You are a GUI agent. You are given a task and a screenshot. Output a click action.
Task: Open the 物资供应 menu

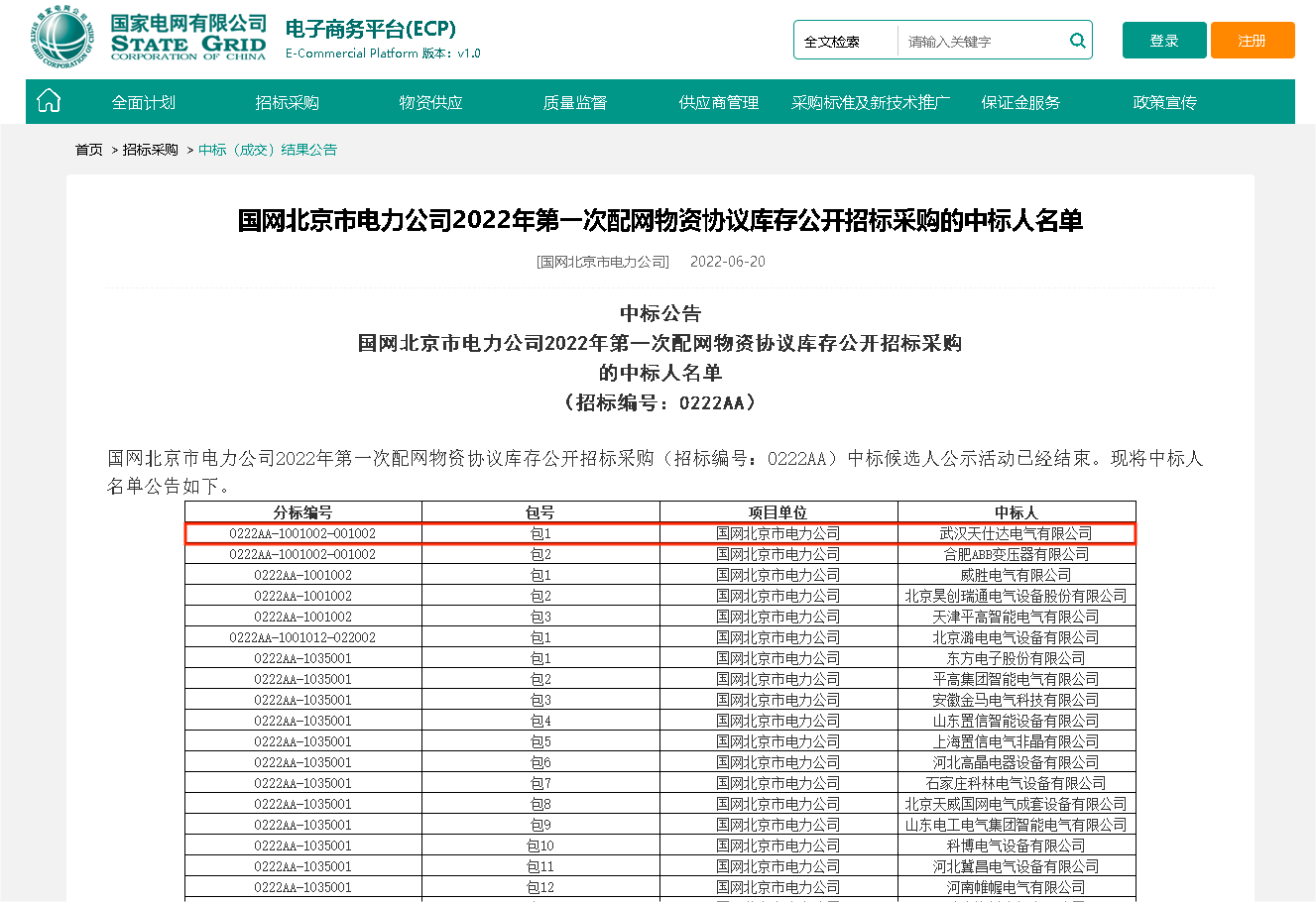coord(430,102)
